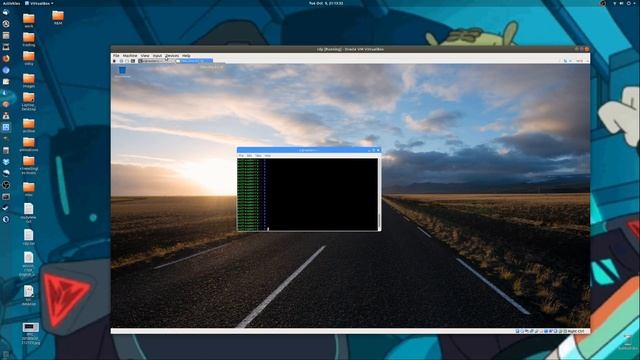Open the Tabs menu in the terminal window

258,156
